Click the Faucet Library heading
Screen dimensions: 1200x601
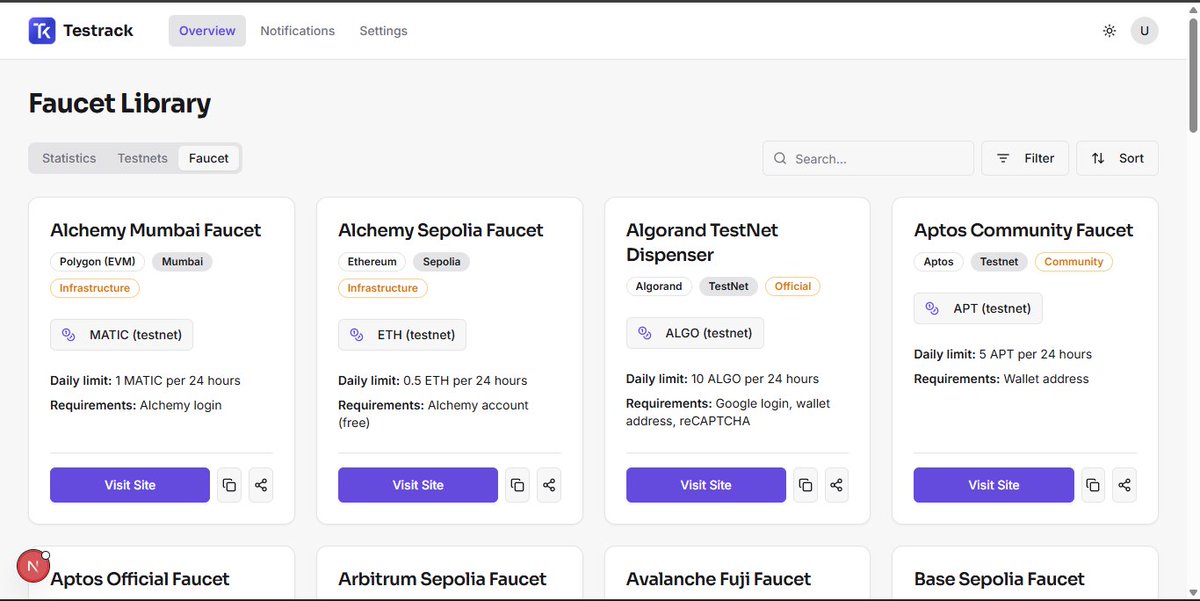[x=120, y=103]
